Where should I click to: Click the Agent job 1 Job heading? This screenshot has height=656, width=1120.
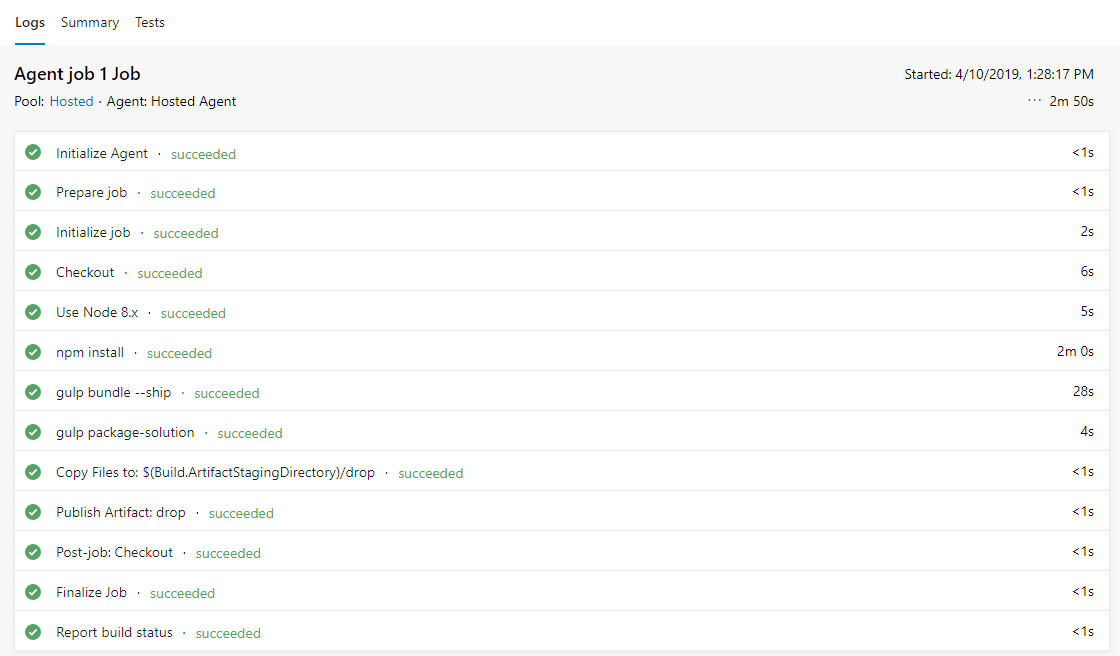point(84,74)
